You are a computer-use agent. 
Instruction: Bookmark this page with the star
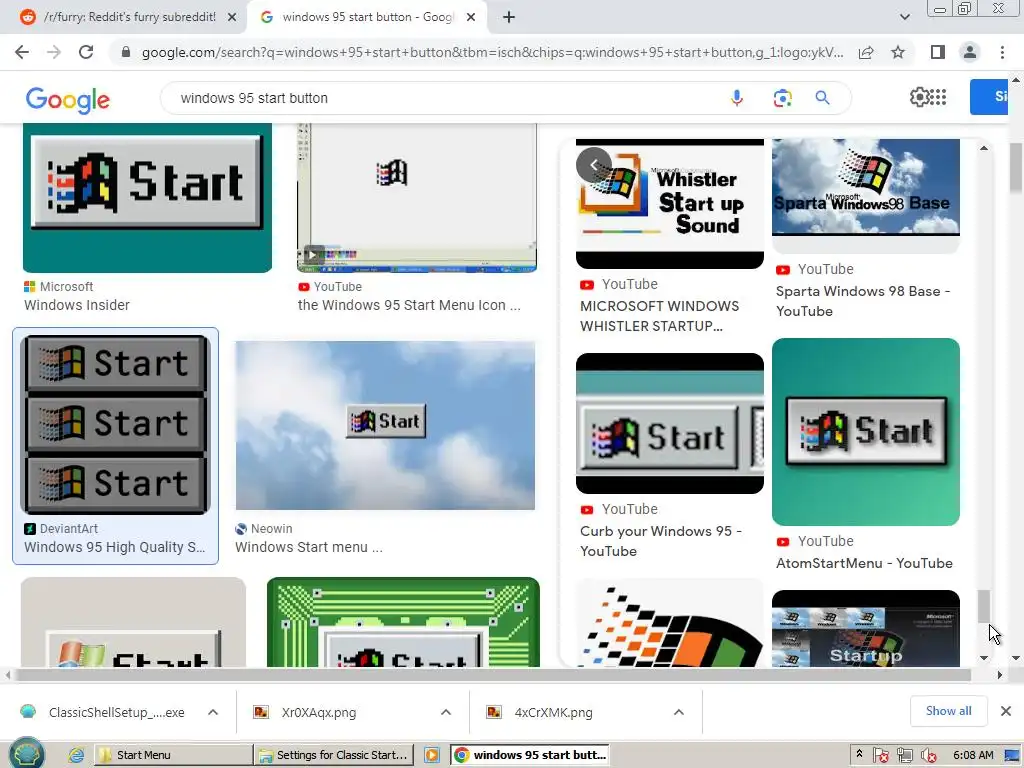point(898,52)
